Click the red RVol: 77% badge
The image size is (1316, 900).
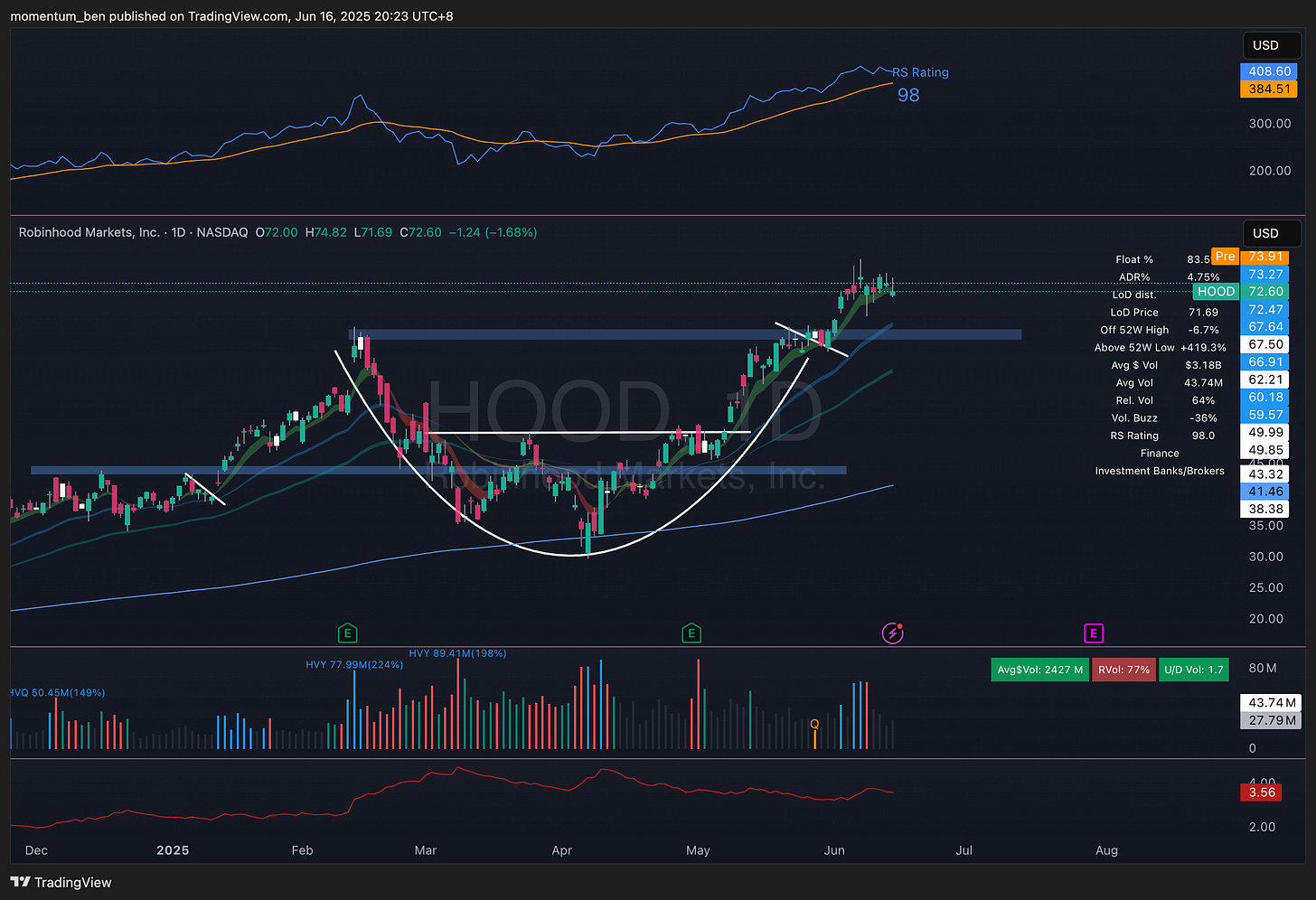pyautogui.click(x=1124, y=670)
